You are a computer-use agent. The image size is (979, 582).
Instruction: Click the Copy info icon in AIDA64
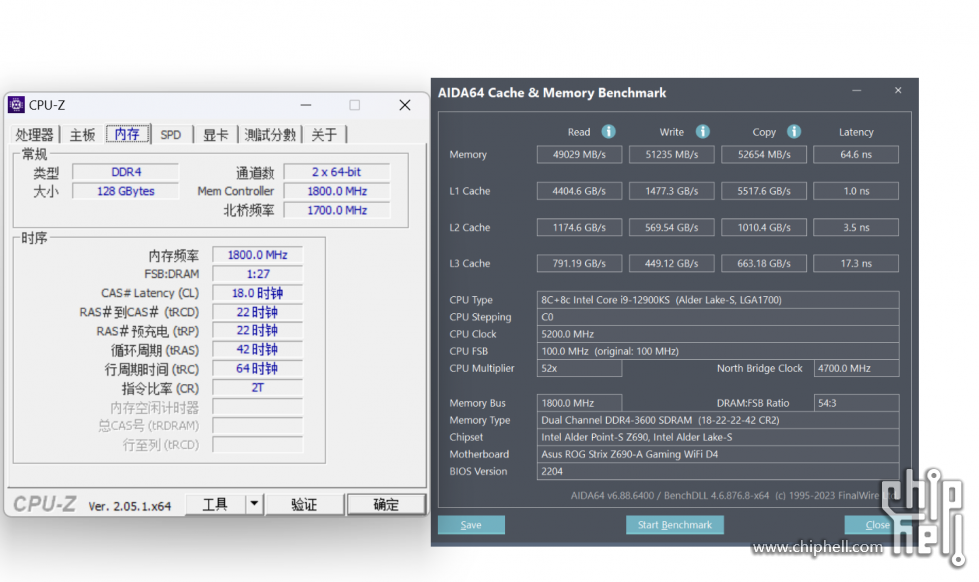(x=794, y=132)
